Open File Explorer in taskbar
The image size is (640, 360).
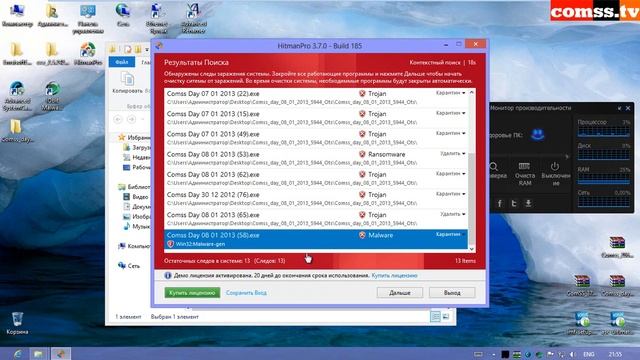click(x=38, y=354)
